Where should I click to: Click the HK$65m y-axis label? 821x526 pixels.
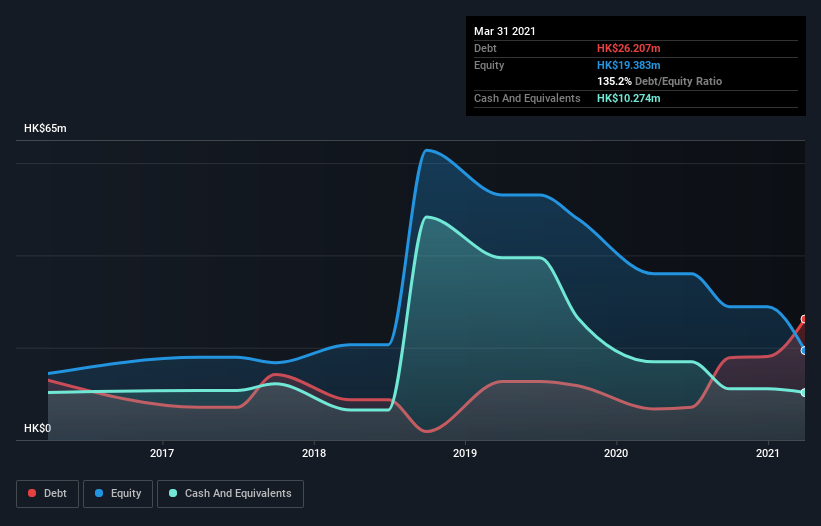[45, 128]
